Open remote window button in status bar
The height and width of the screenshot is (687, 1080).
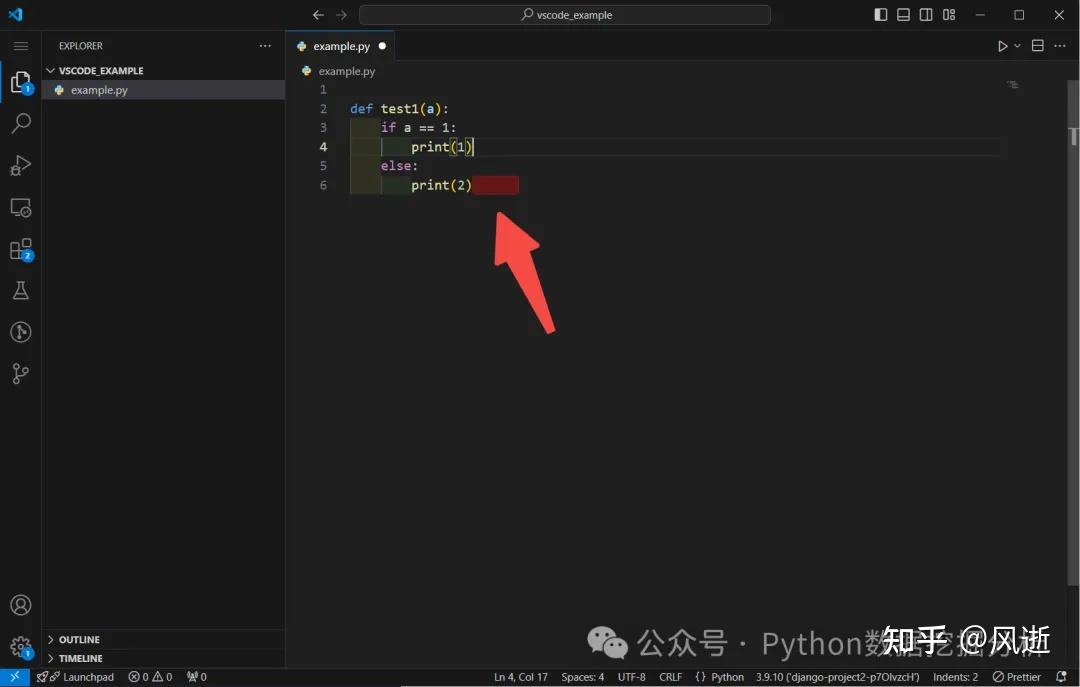pyautogui.click(x=14, y=677)
